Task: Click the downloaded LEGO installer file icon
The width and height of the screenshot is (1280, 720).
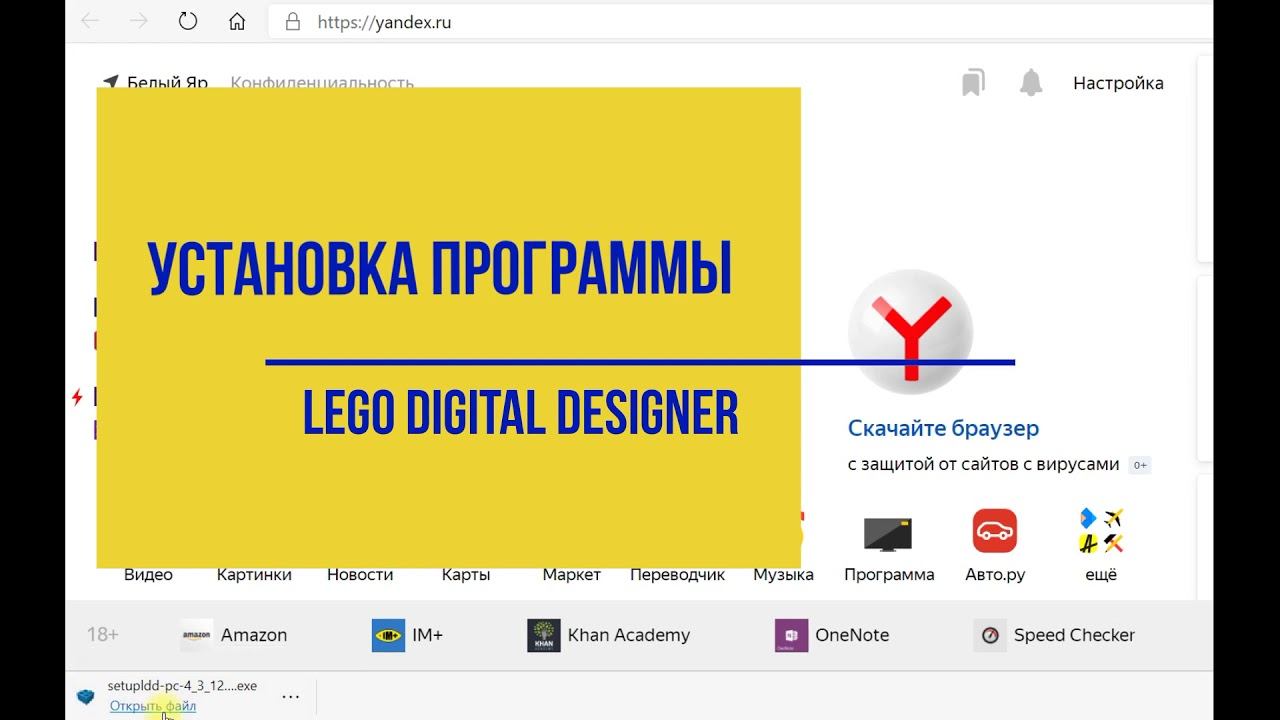Action: (86, 696)
